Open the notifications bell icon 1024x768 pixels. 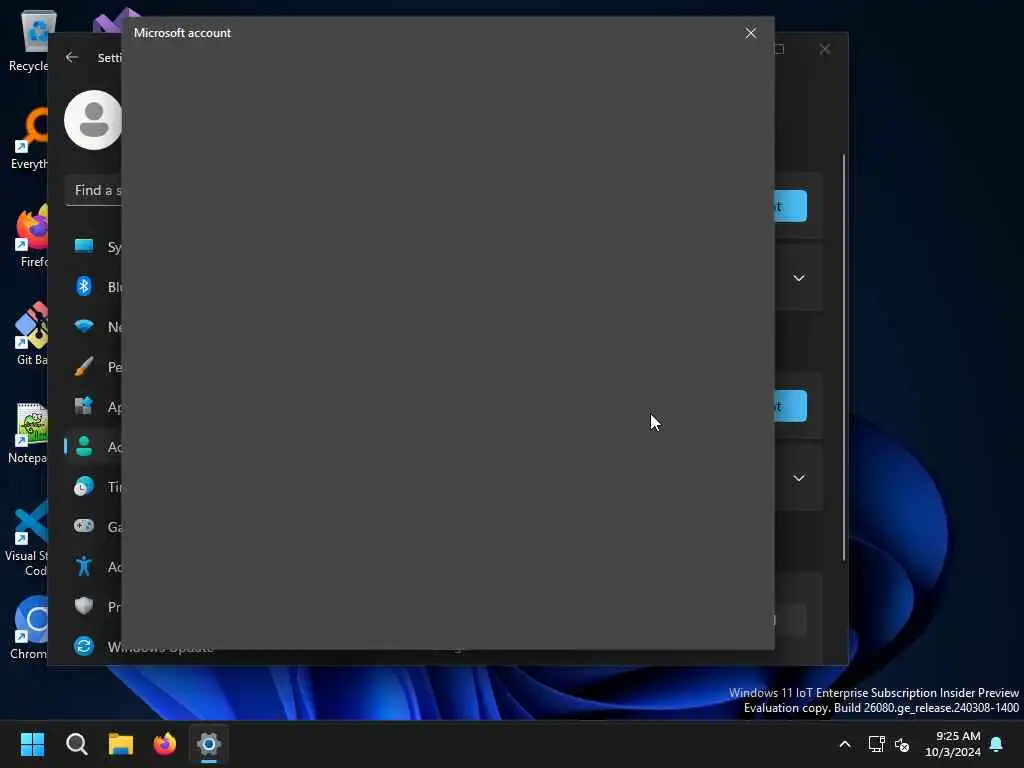tap(997, 744)
